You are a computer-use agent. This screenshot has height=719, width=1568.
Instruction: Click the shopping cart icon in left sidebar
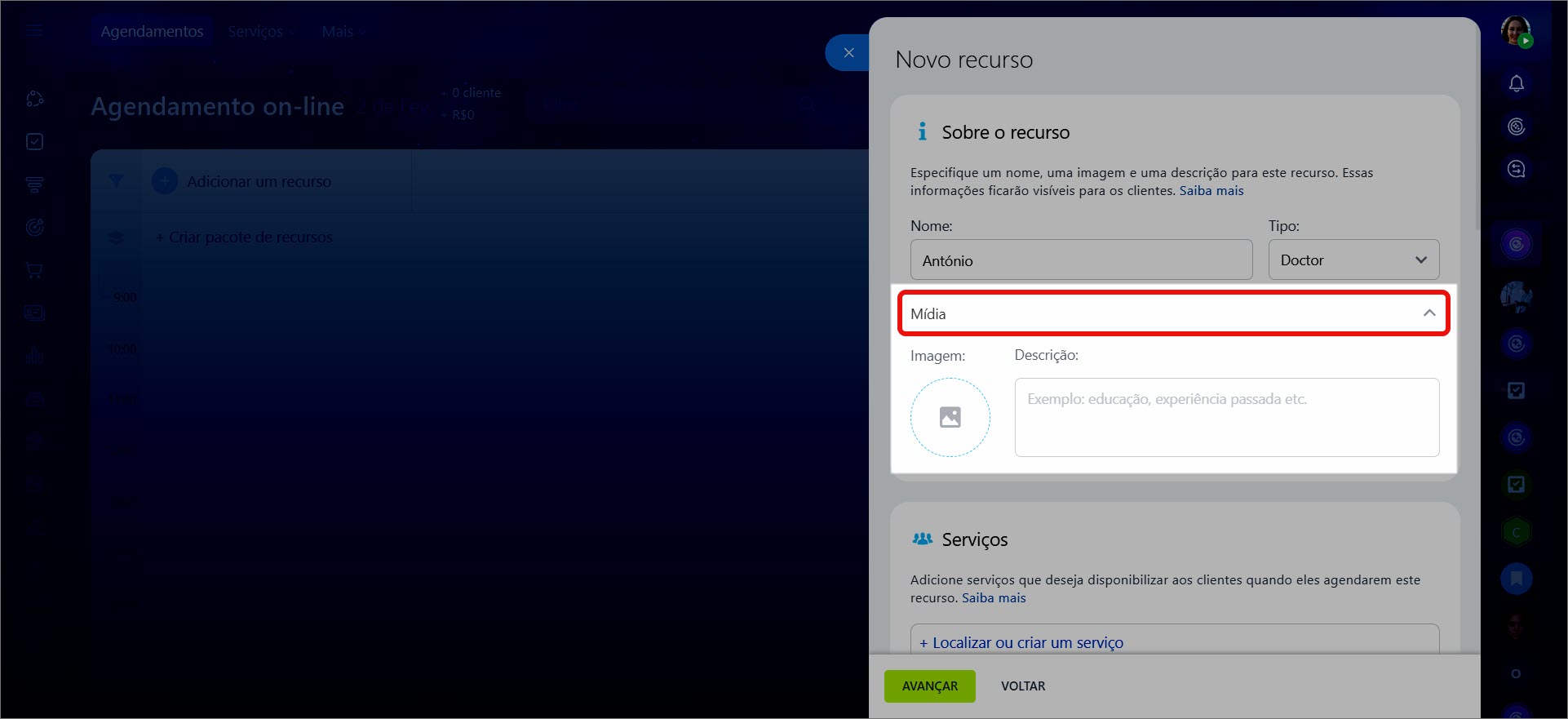coord(34,270)
